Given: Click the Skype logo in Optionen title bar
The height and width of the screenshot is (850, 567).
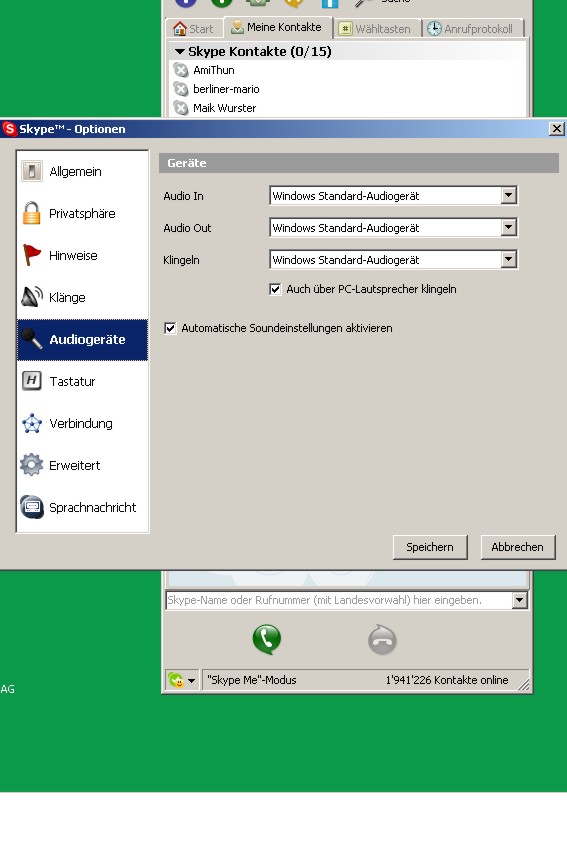Looking at the screenshot, I should pyautogui.click(x=9, y=129).
